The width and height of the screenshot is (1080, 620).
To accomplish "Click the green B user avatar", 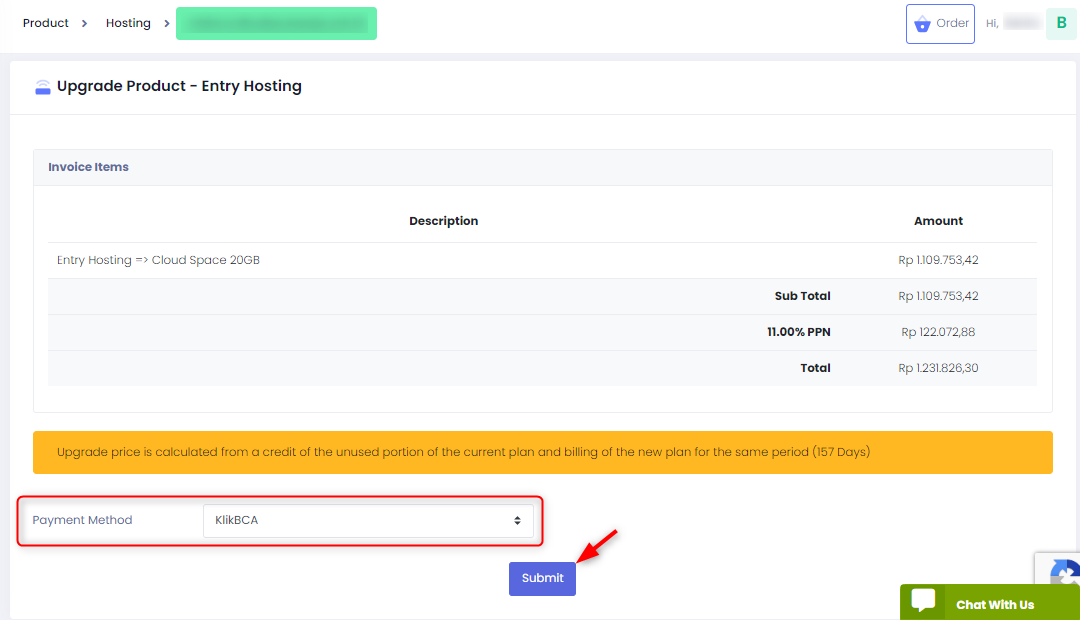I will (1061, 23).
